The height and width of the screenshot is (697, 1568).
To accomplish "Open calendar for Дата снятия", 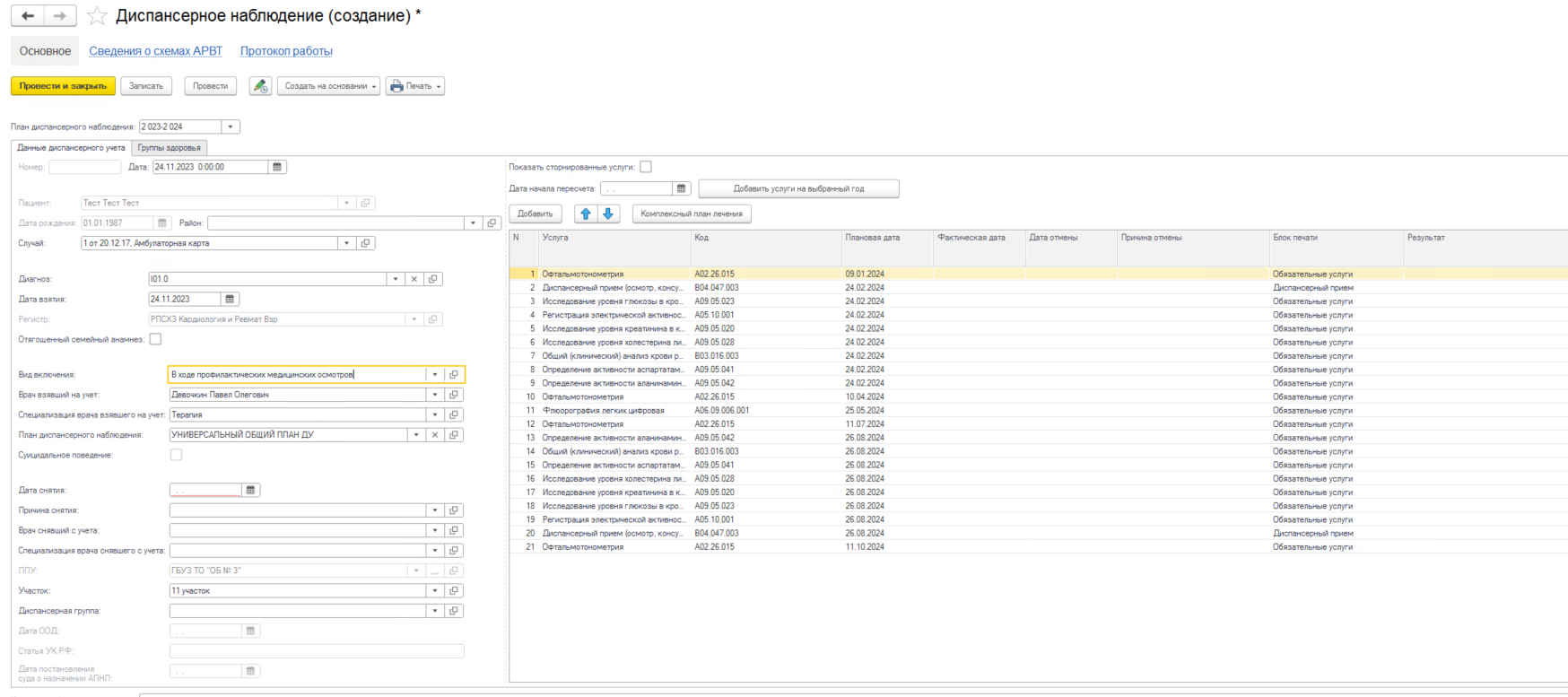I will point(250,490).
